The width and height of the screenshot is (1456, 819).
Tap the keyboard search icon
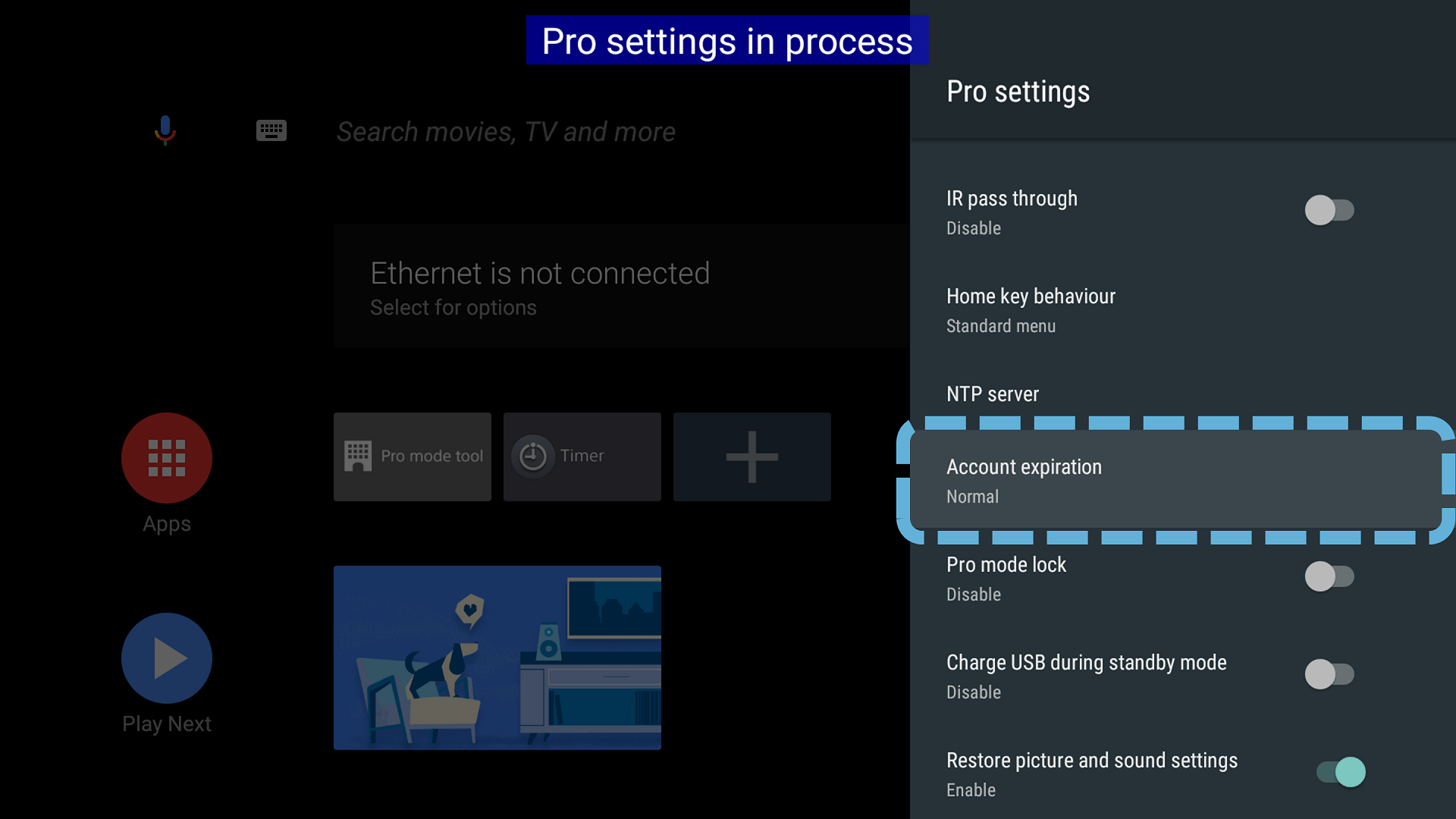tap(272, 131)
